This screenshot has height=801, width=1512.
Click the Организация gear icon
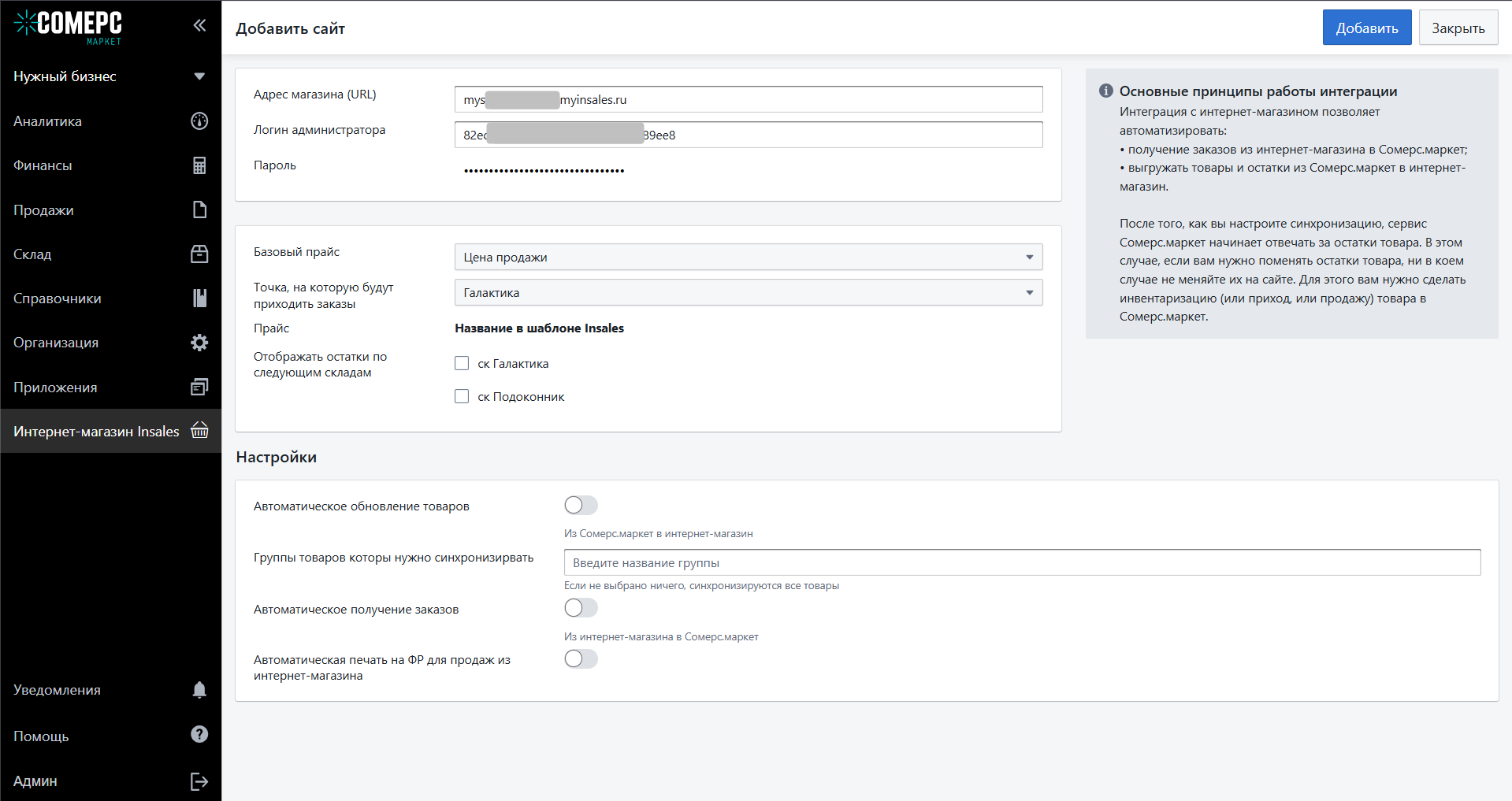pyautogui.click(x=199, y=343)
